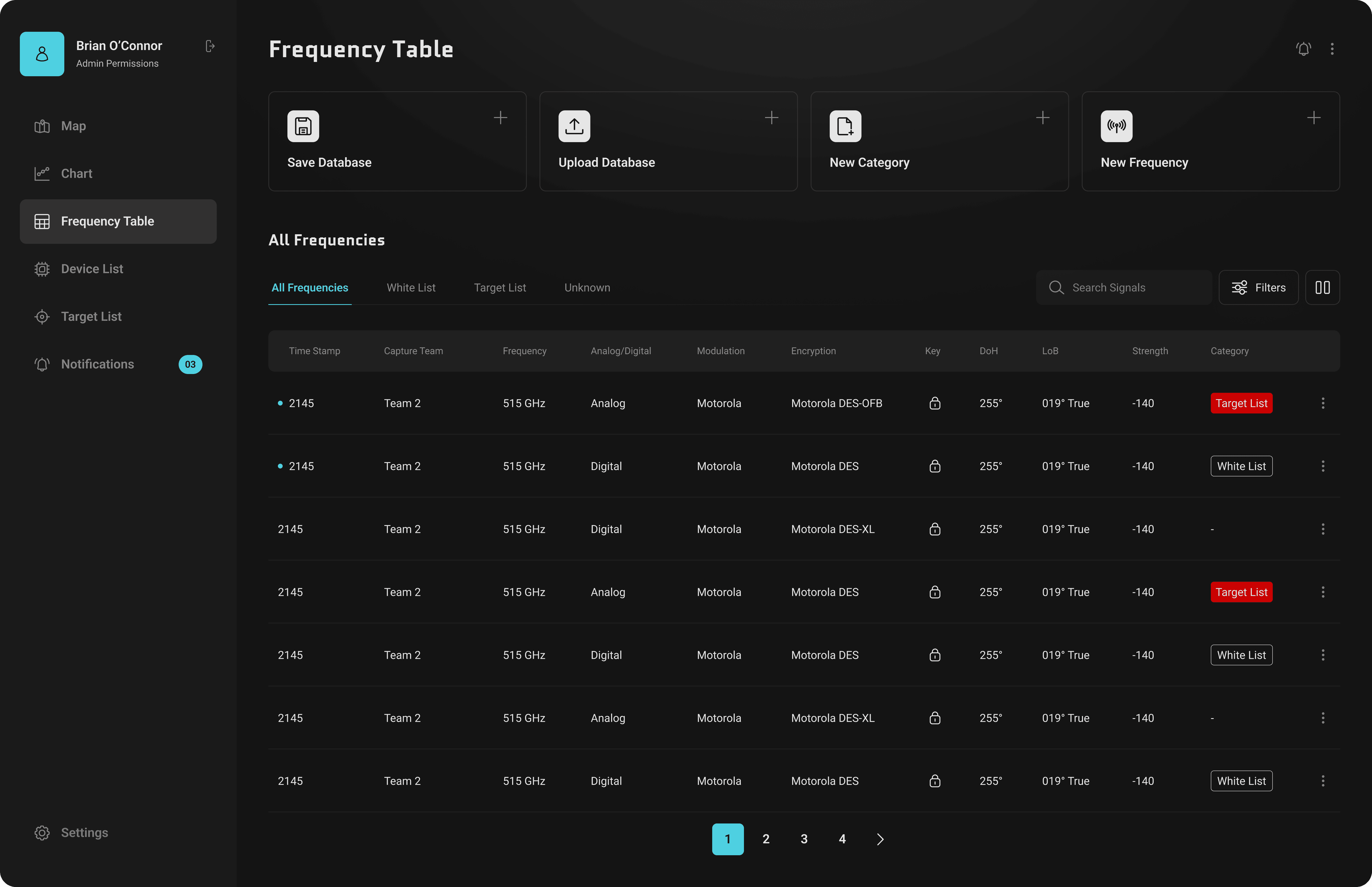The width and height of the screenshot is (1372, 887).
Task: Click next page arrow in pagination
Action: [x=880, y=839]
